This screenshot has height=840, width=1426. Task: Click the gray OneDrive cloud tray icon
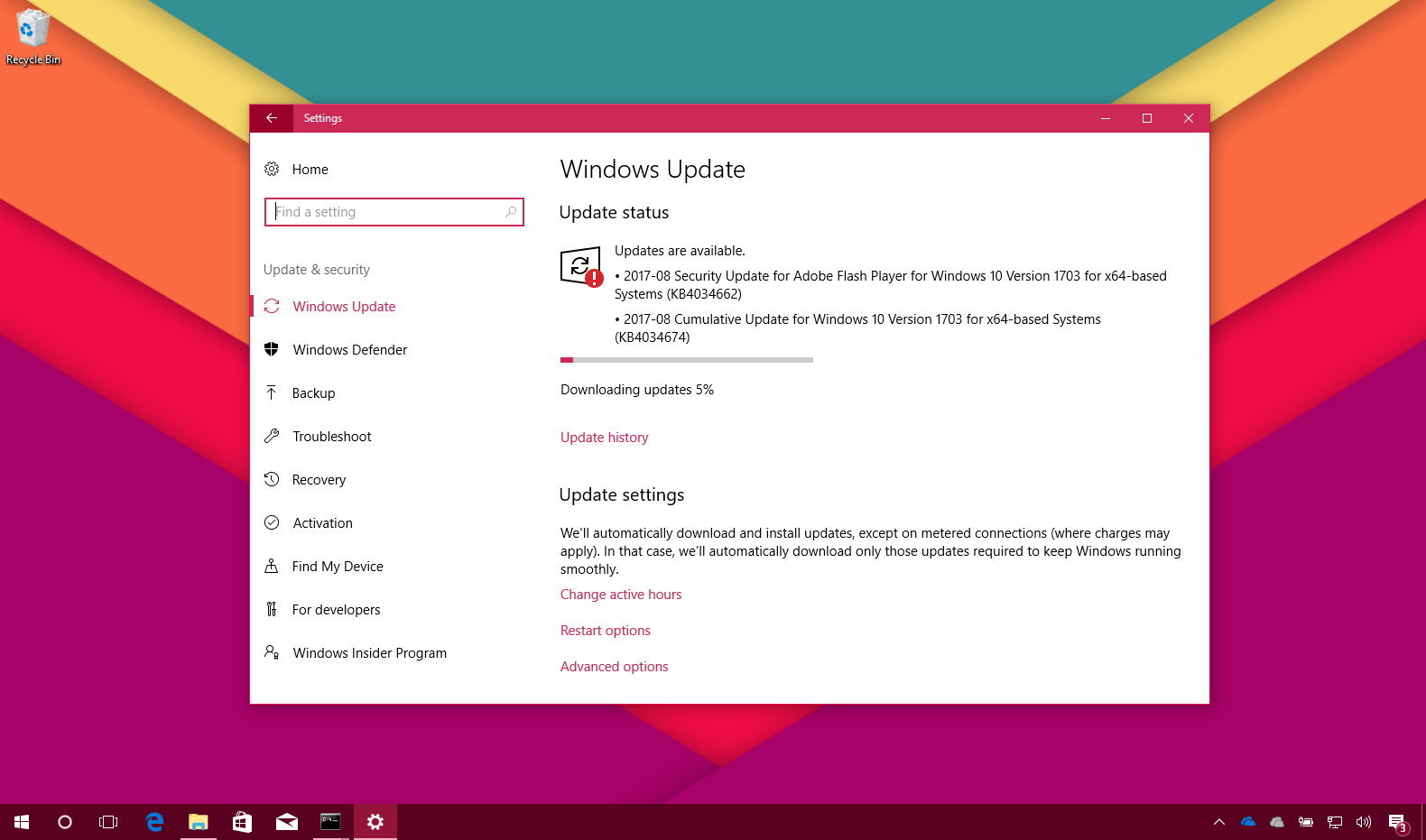[1277, 822]
